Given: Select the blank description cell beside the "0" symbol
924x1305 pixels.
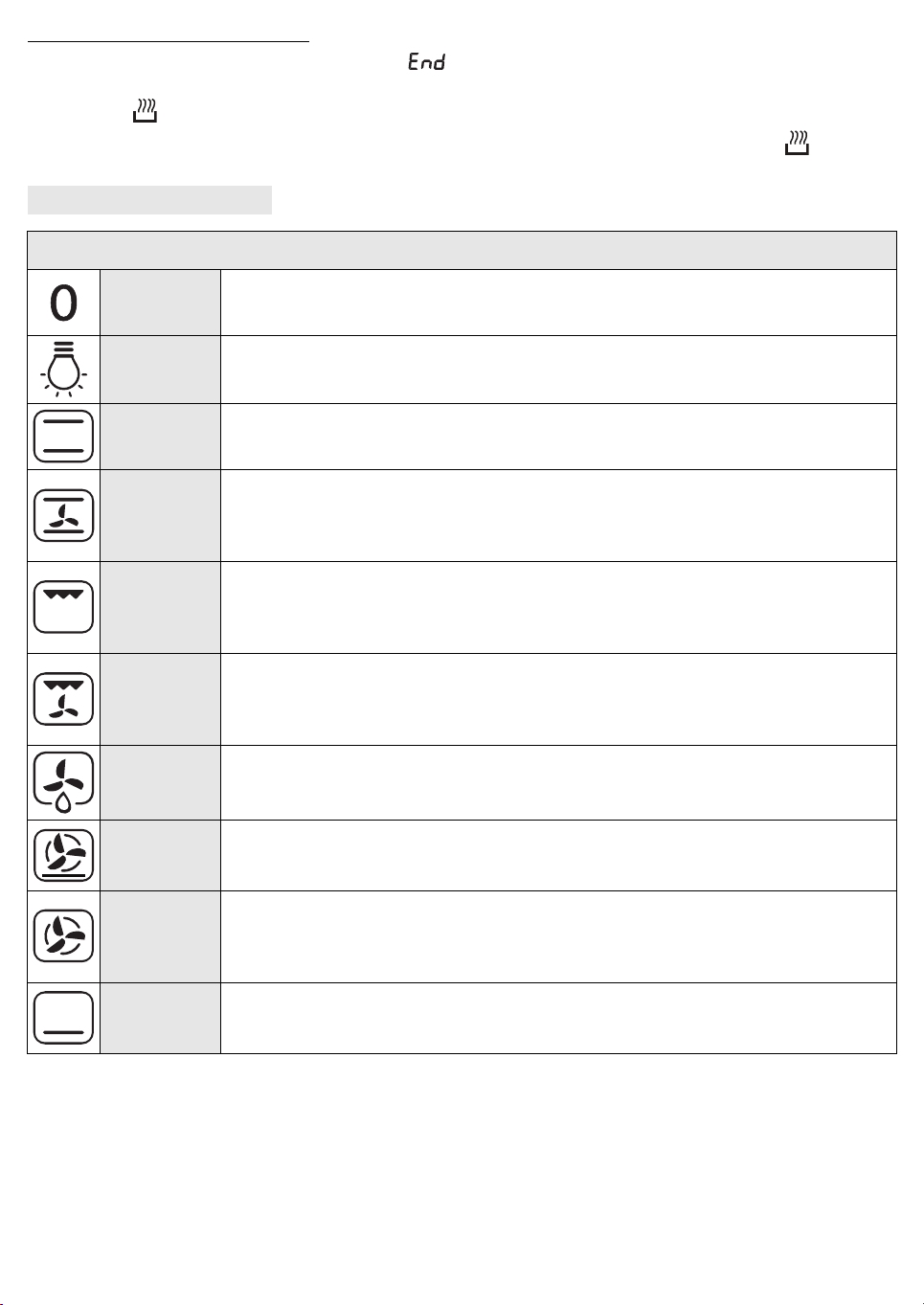Looking at the screenshot, I should pos(558,303).
